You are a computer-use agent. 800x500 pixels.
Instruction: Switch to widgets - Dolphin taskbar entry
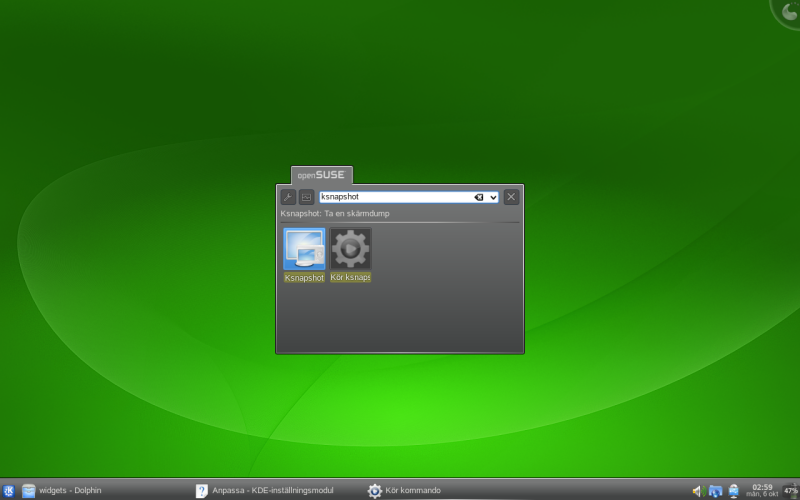(62, 491)
